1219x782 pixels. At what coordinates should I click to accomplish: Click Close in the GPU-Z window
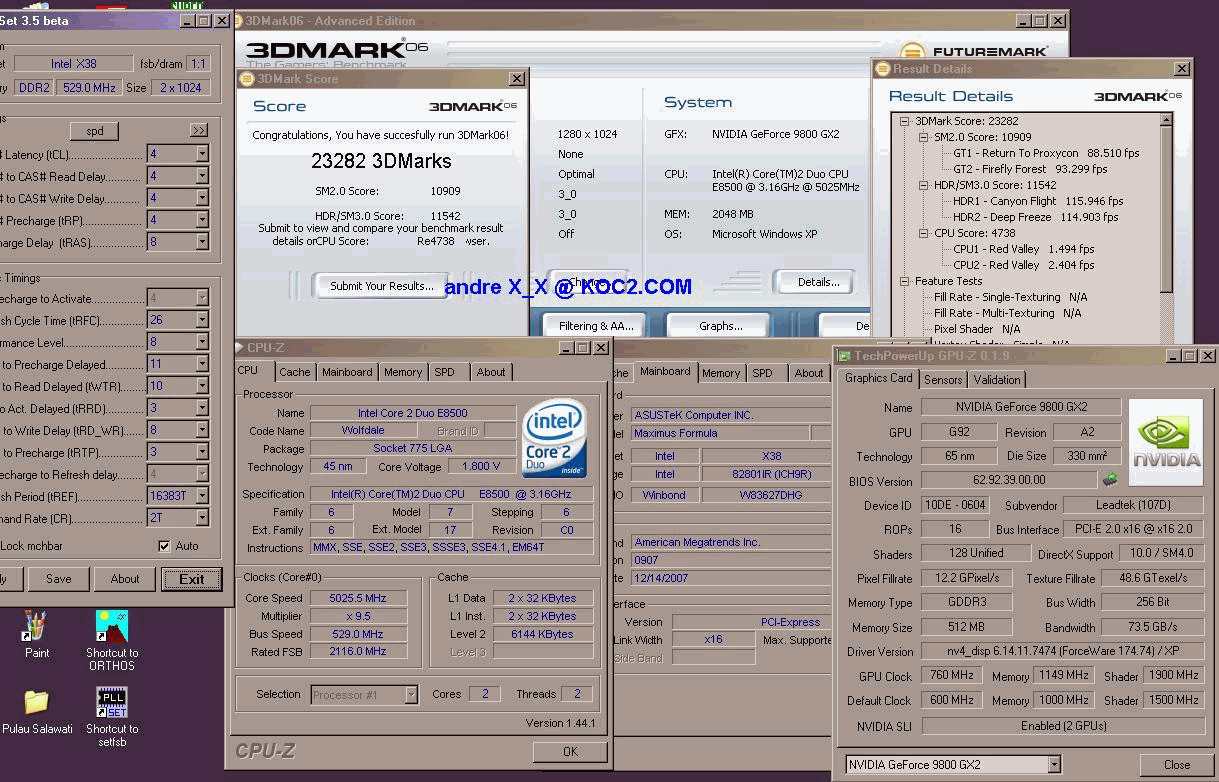click(x=1177, y=764)
